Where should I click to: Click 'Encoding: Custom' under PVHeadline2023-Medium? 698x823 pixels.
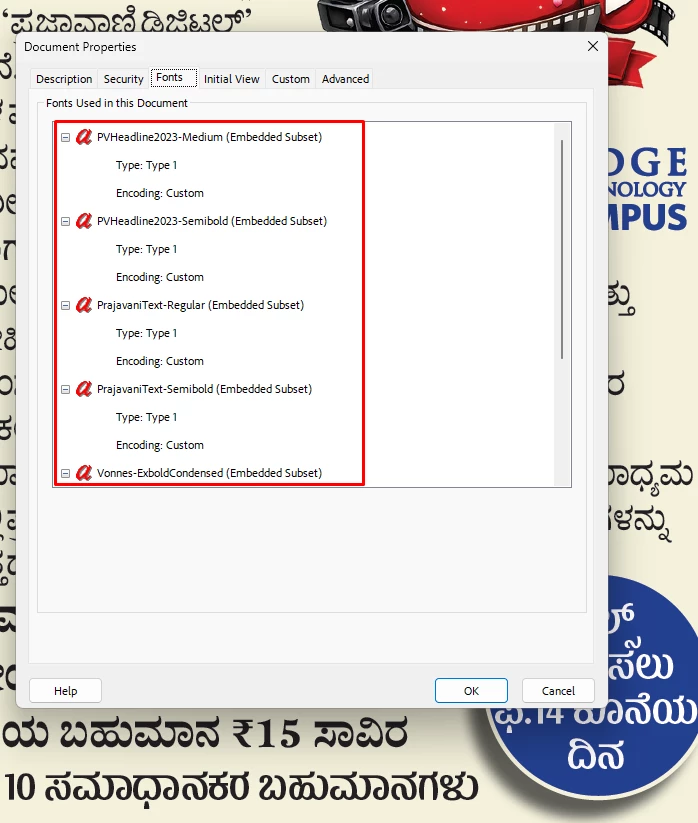(x=160, y=193)
